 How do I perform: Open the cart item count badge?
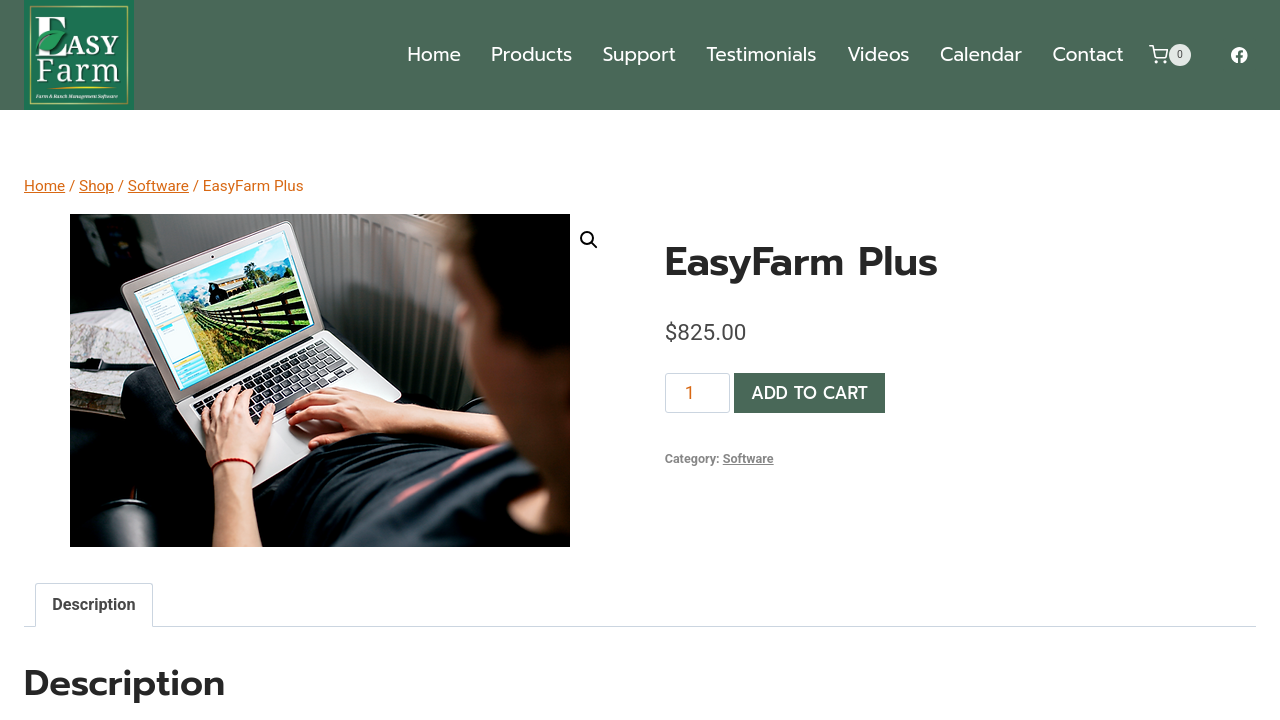click(1180, 55)
